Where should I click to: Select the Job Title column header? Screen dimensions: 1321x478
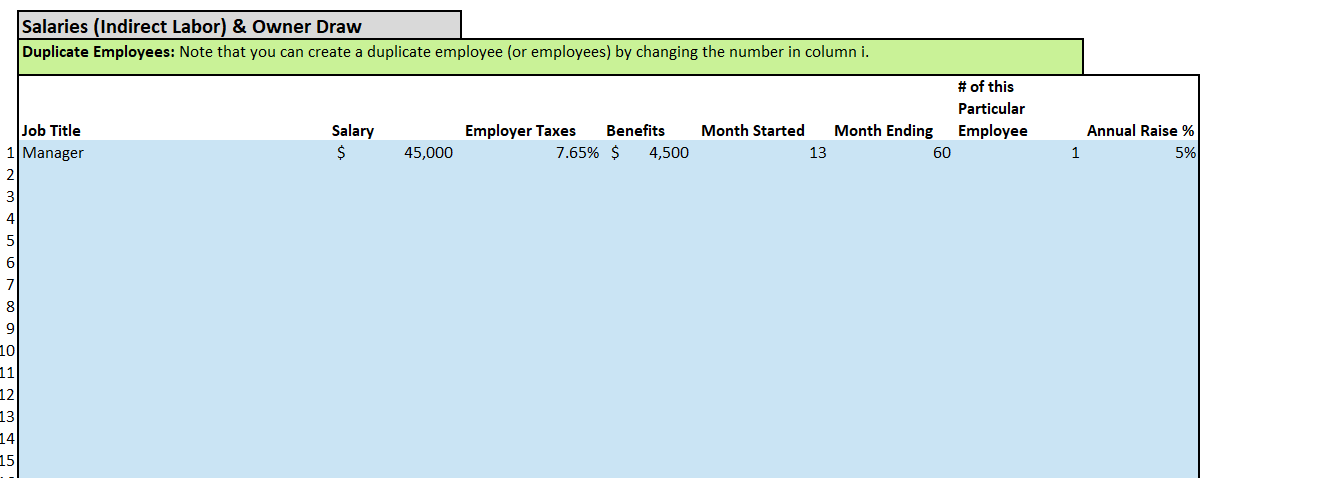(52, 130)
